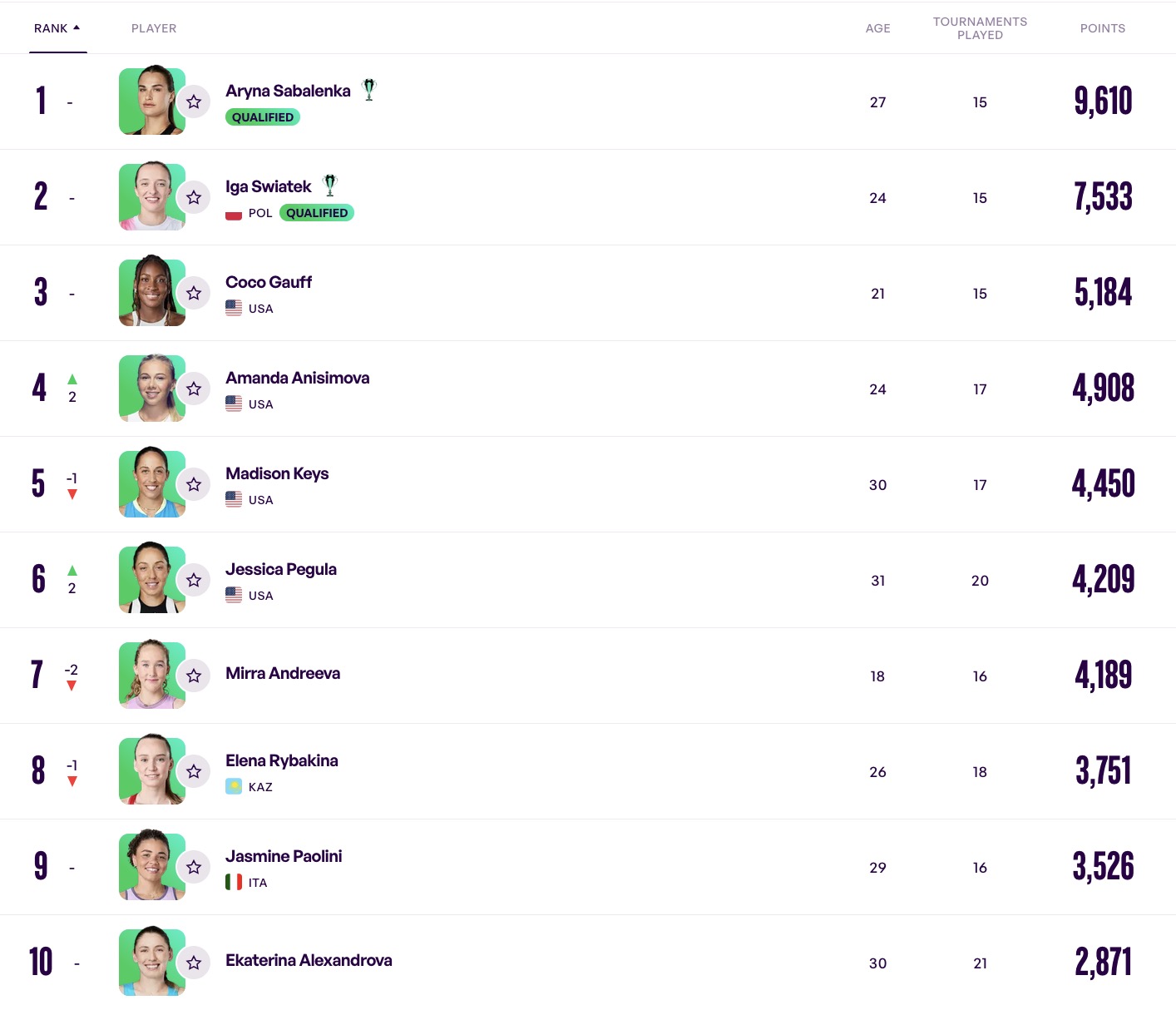The width and height of the screenshot is (1176, 1010).
Task: Click star icon beside Ekaterina Alexandrova
Action: (x=194, y=963)
